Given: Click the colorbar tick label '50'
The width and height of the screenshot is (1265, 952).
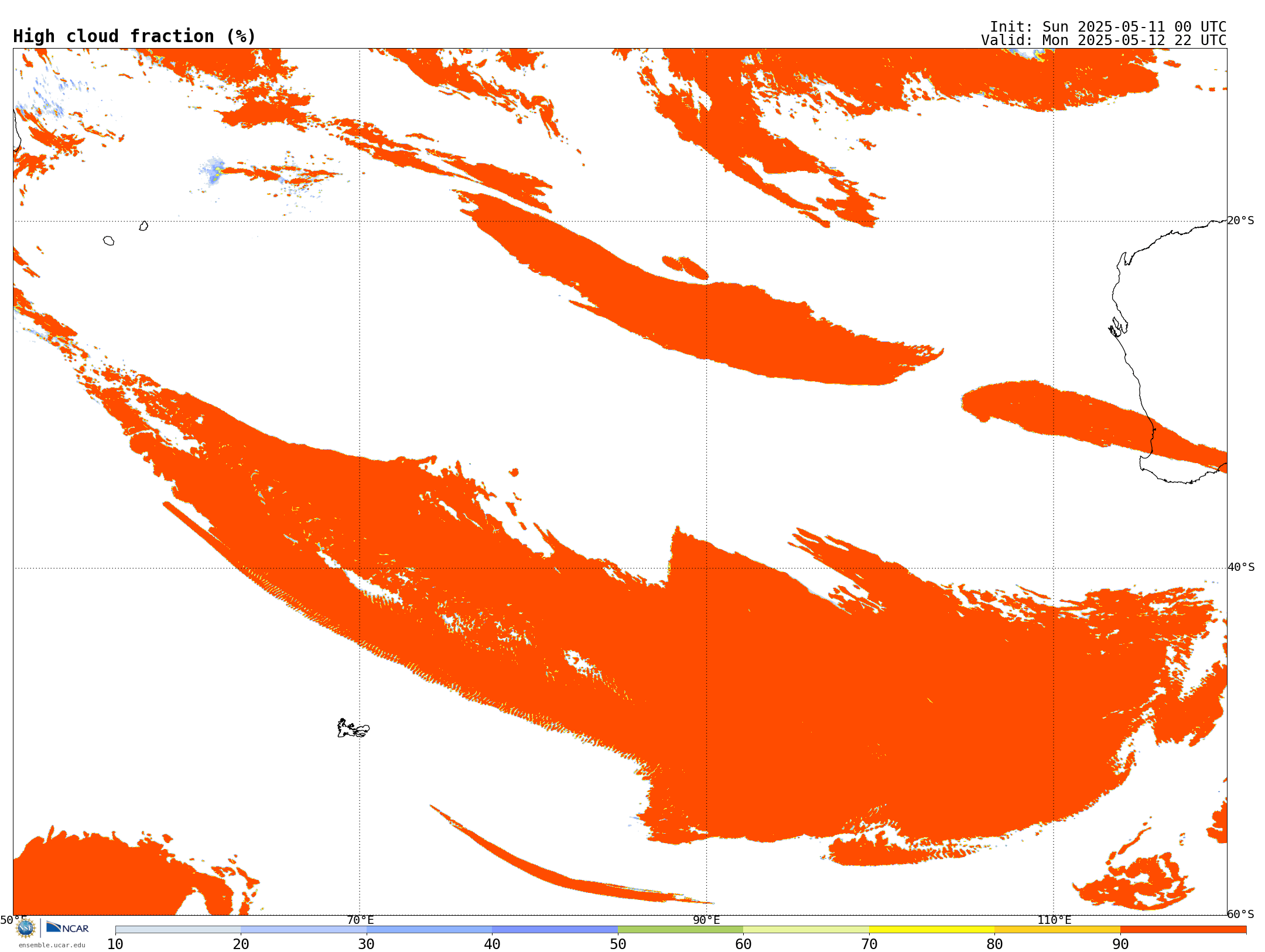Looking at the screenshot, I should pos(618,944).
